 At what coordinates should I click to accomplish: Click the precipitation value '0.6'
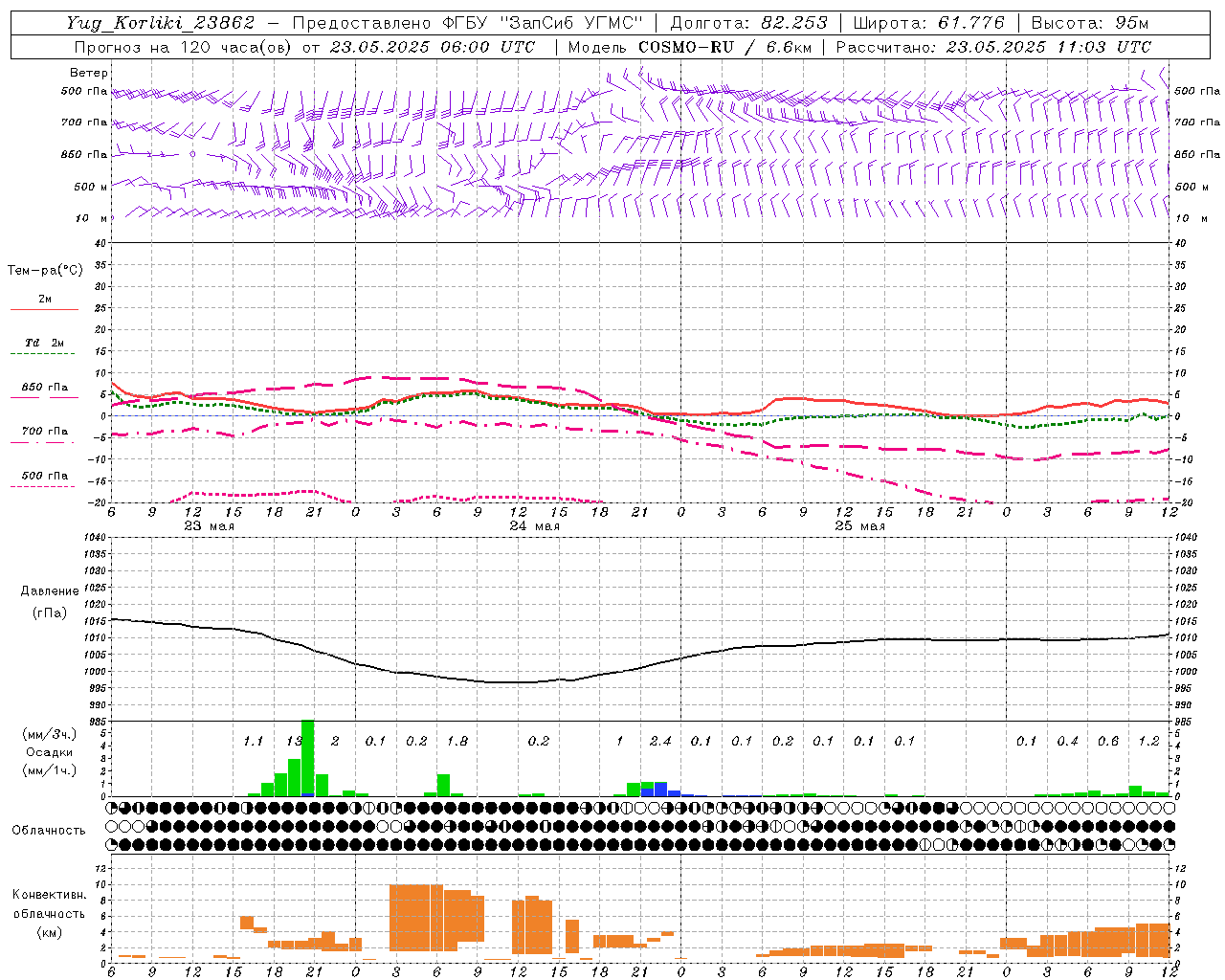tap(1108, 741)
